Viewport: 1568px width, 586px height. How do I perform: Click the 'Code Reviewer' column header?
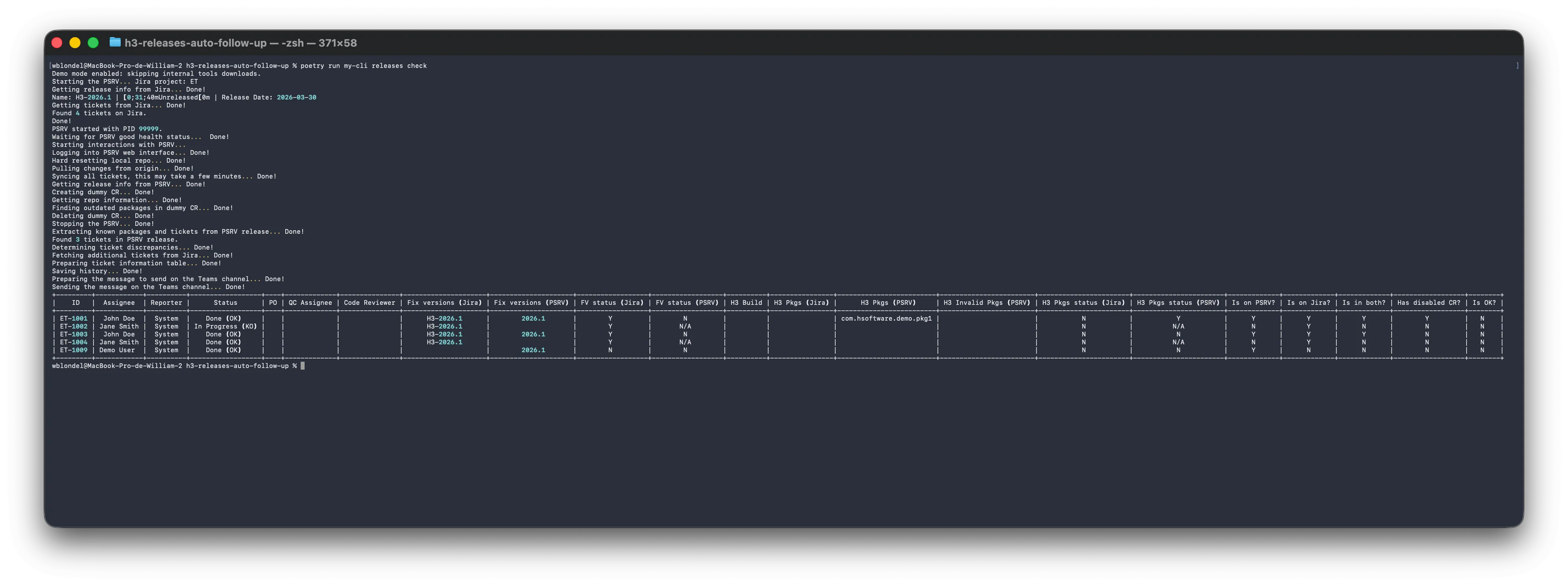tap(369, 303)
